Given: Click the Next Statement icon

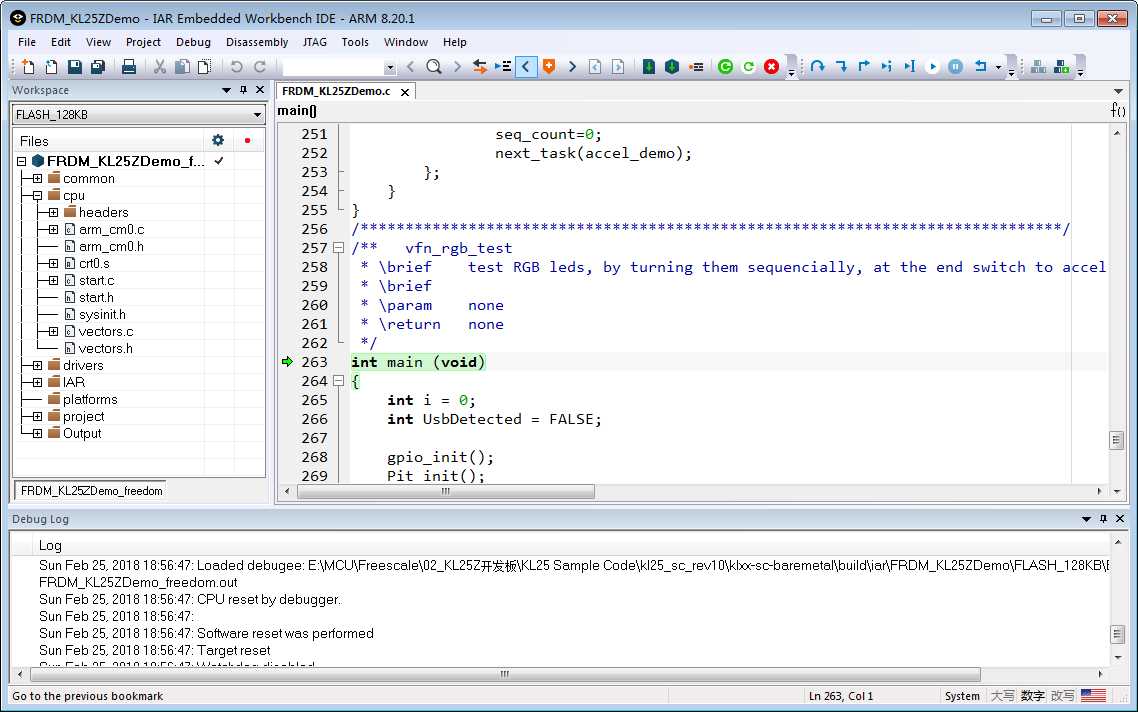Looking at the screenshot, I should pyautogui.click(x=887, y=67).
